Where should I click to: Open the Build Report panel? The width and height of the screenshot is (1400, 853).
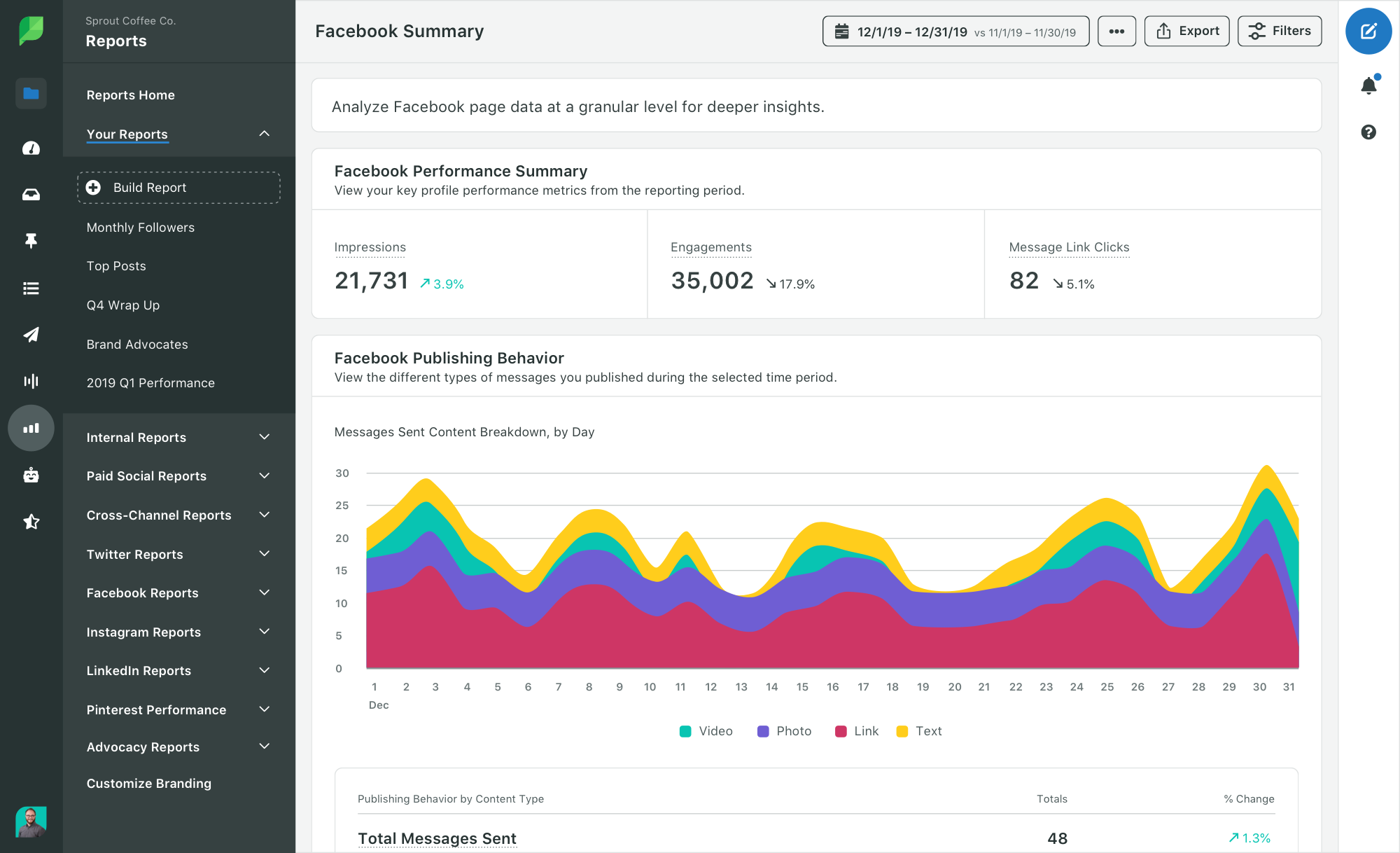tap(178, 187)
